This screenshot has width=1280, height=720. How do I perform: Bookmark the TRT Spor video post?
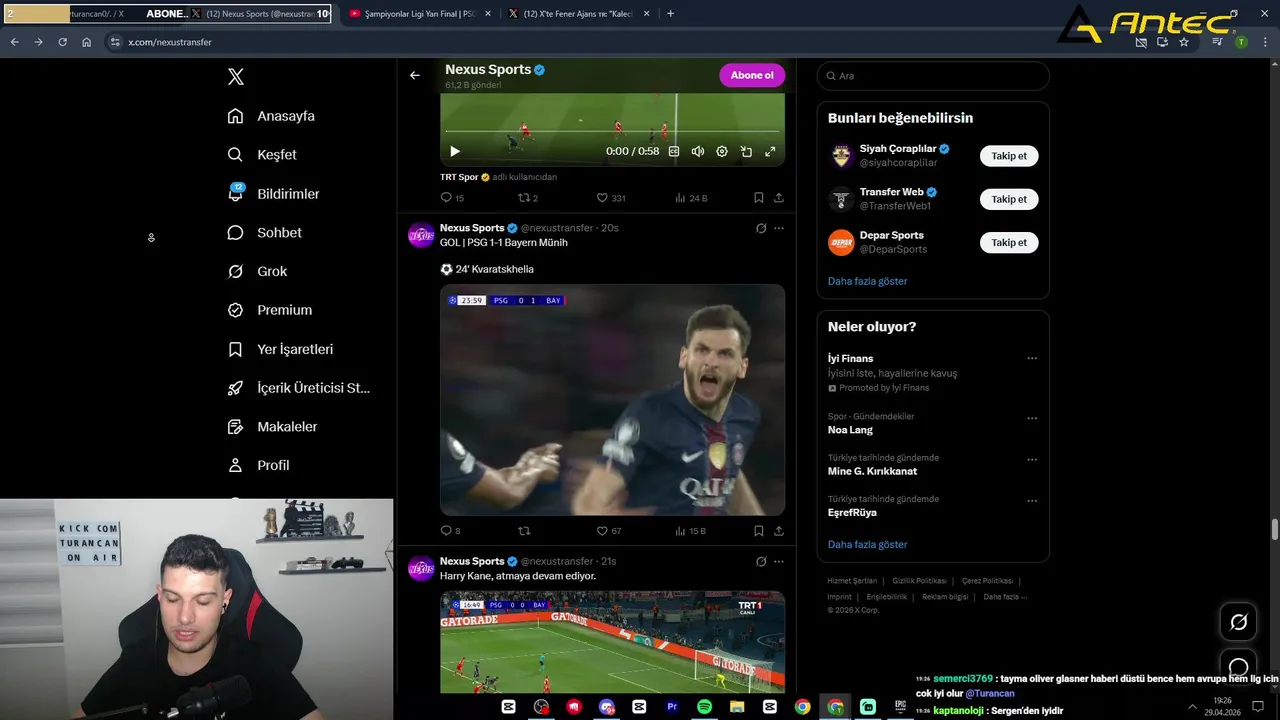tap(759, 198)
